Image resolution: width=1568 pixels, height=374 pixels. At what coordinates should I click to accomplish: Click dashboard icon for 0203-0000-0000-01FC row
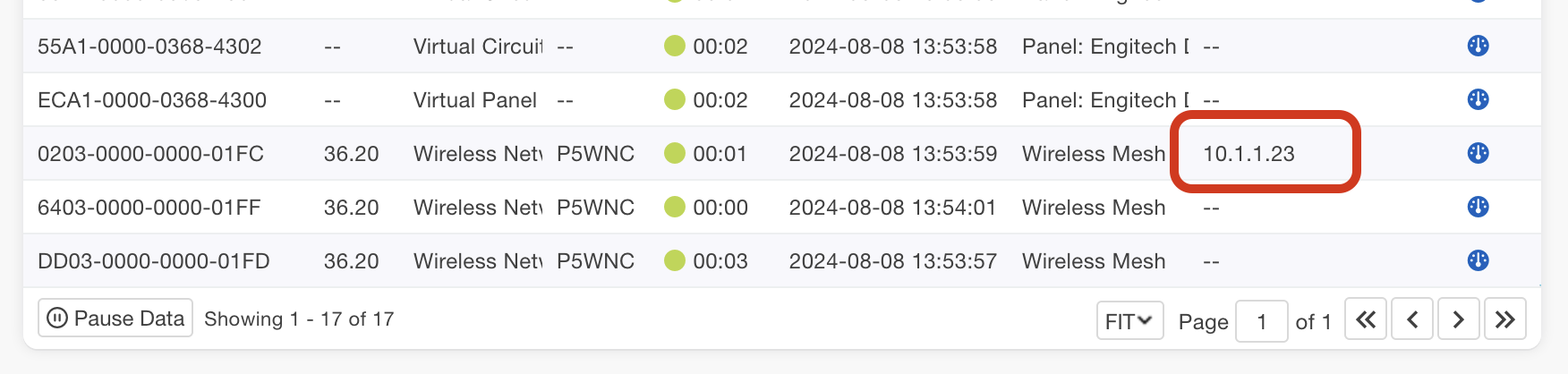pyautogui.click(x=1478, y=153)
